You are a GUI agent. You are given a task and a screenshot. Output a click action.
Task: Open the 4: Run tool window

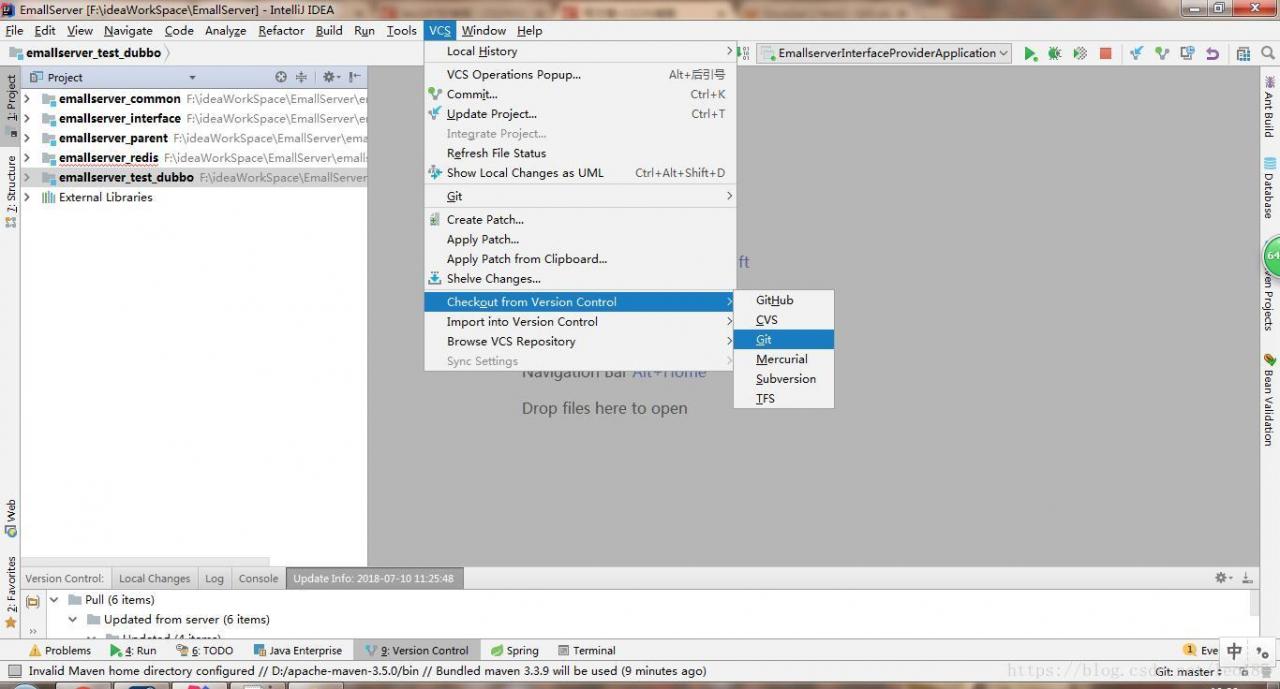(x=134, y=650)
